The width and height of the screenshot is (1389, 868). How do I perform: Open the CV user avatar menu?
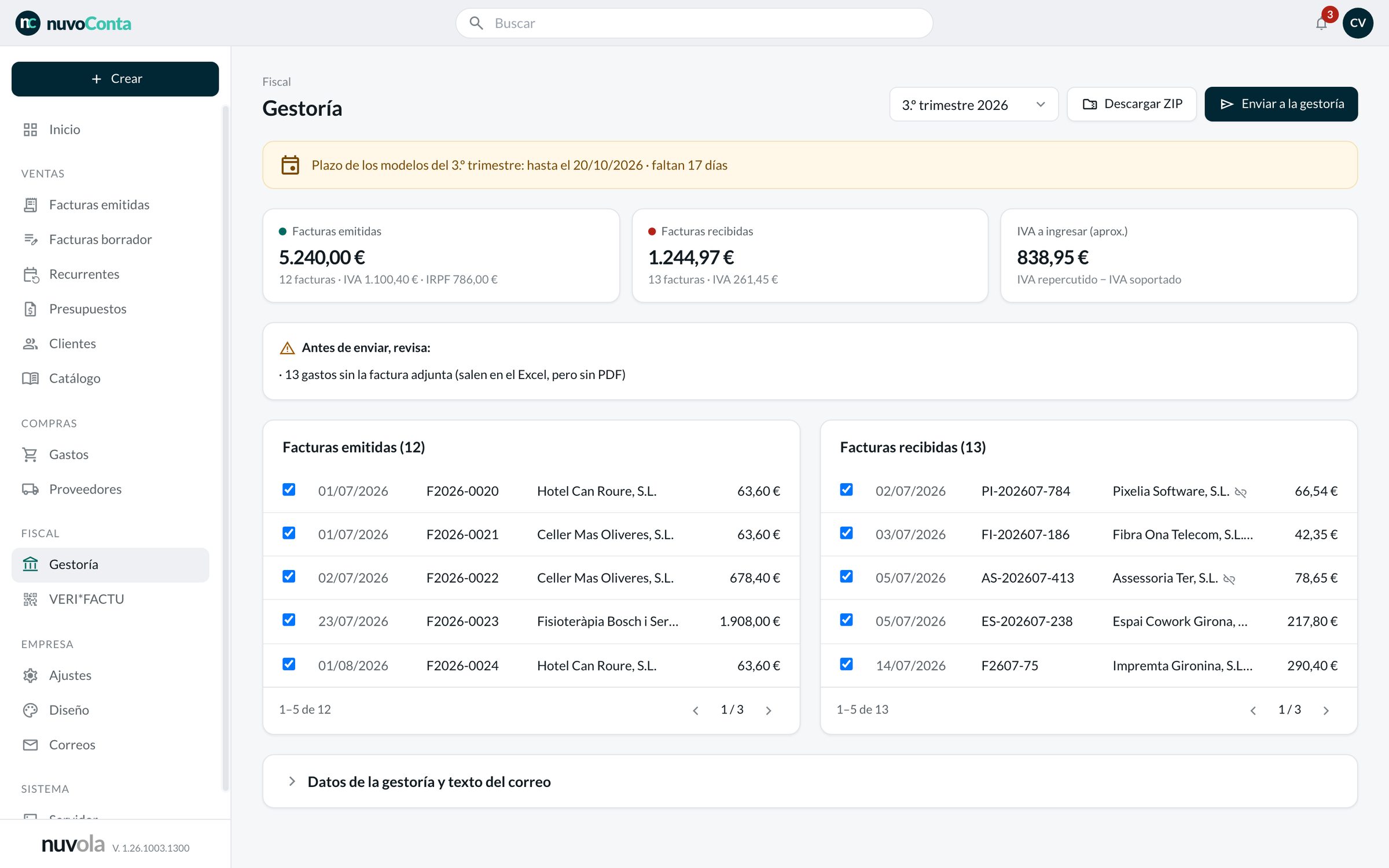click(1358, 23)
